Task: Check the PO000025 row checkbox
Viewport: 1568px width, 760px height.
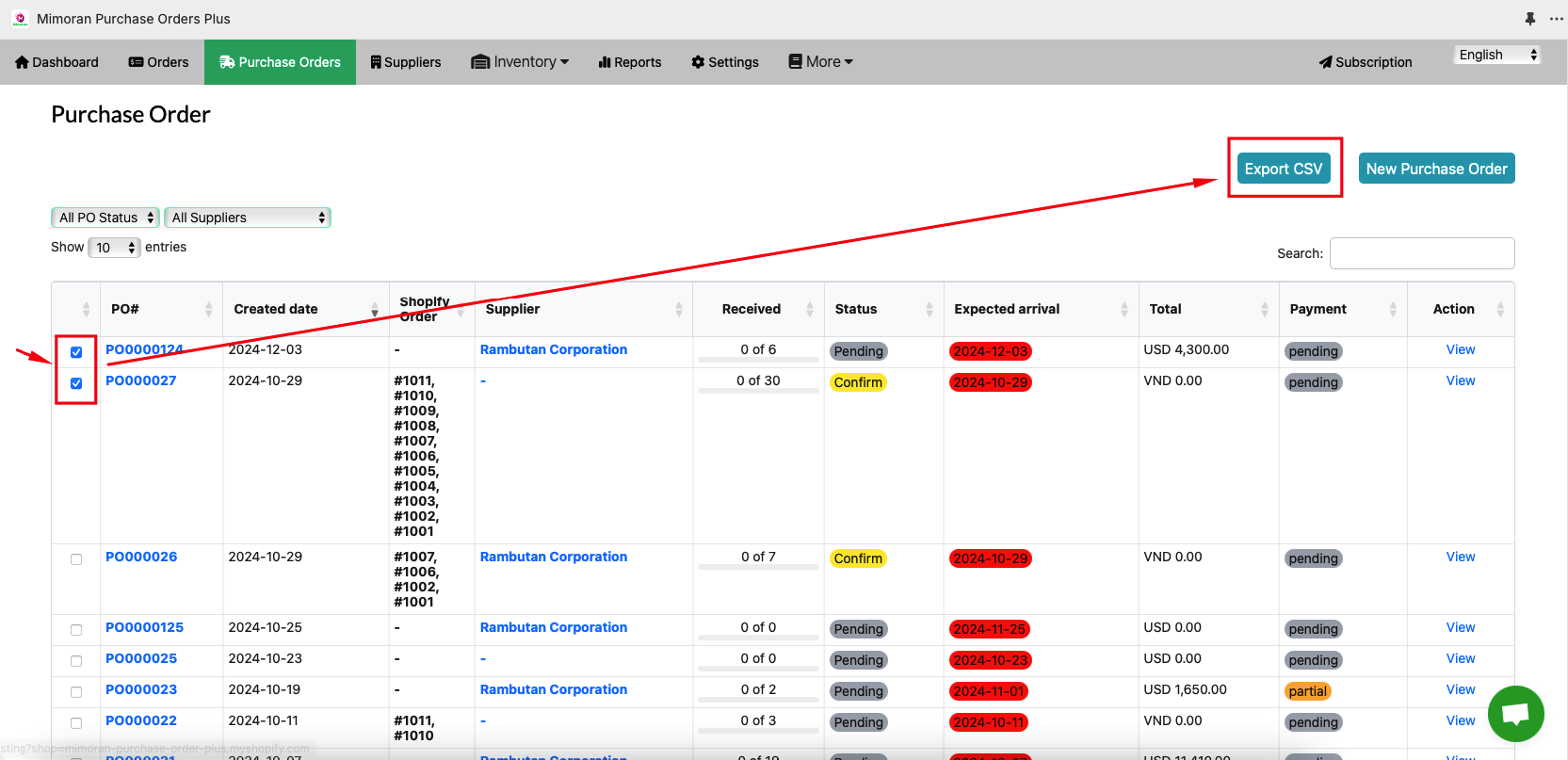Action: (x=76, y=661)
